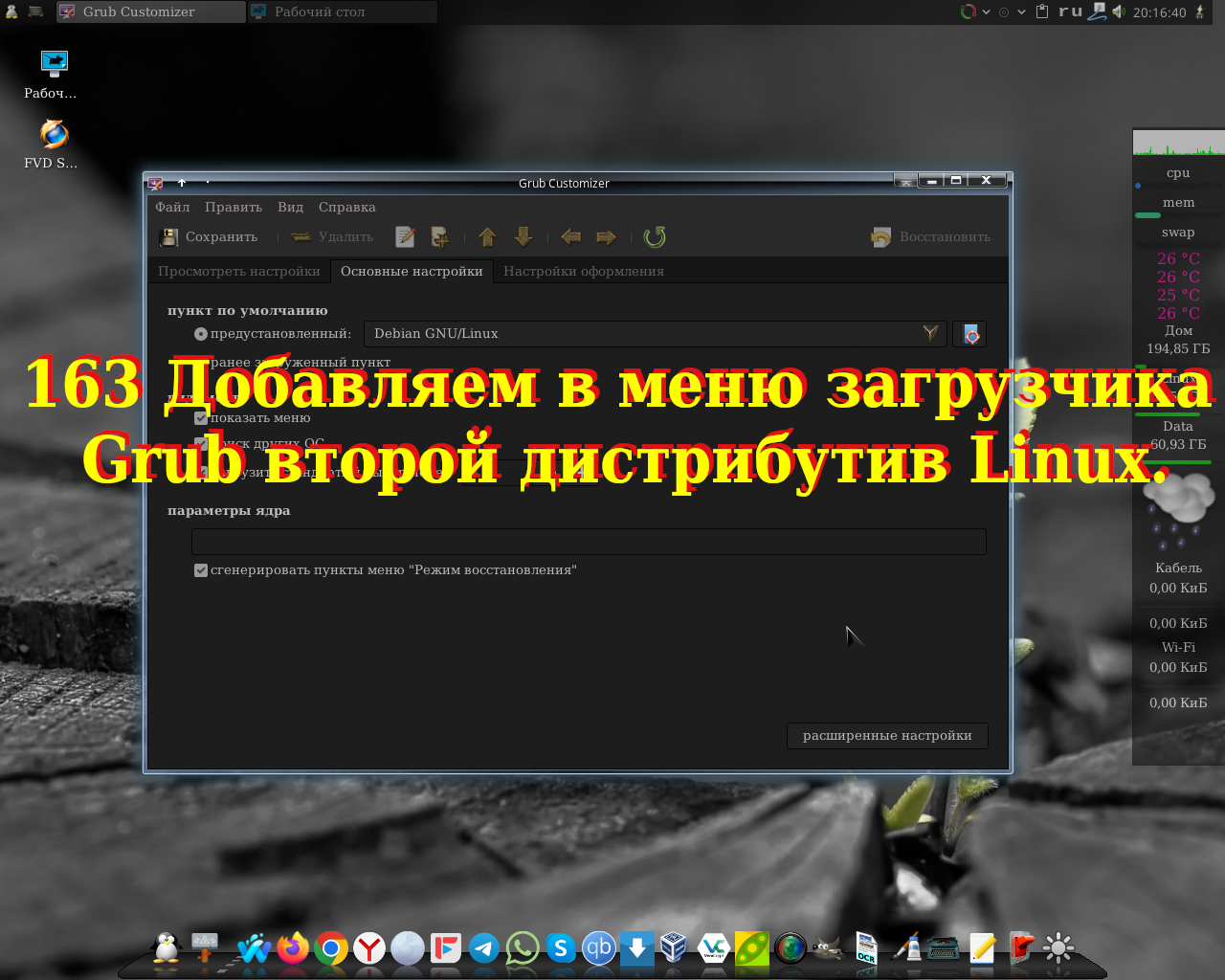Open GIMP from the dock
1225x980 pixels.
[x=828, y=948]
